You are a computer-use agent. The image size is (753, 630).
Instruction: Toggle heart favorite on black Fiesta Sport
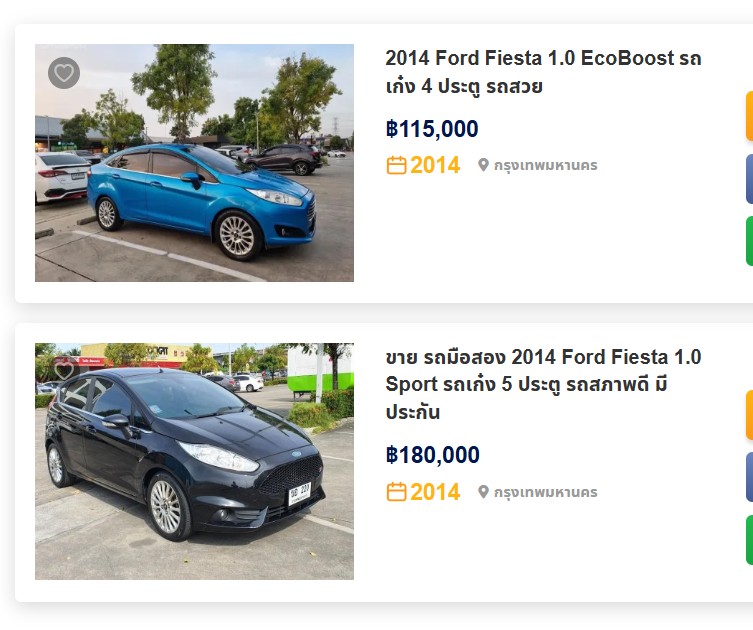point(64,371)
